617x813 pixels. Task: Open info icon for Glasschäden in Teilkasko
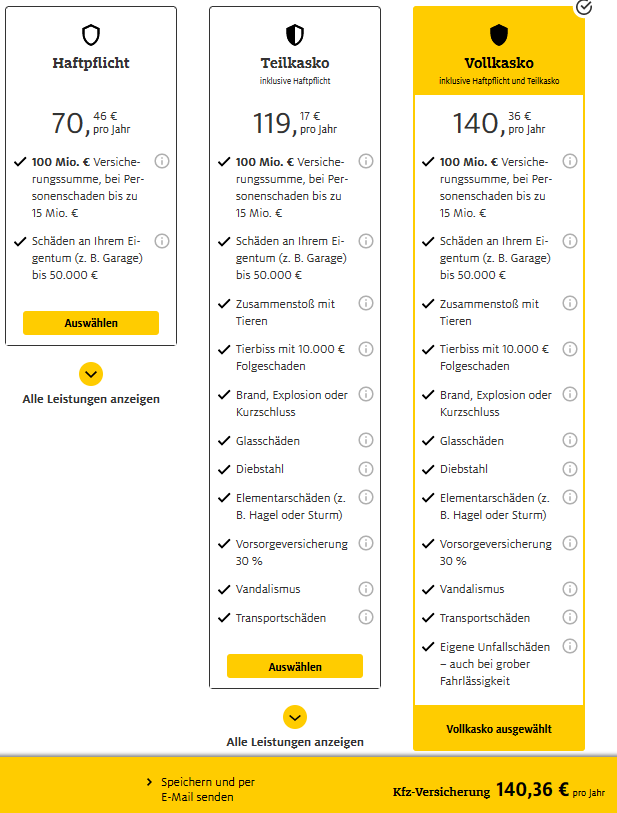[366, 440]
